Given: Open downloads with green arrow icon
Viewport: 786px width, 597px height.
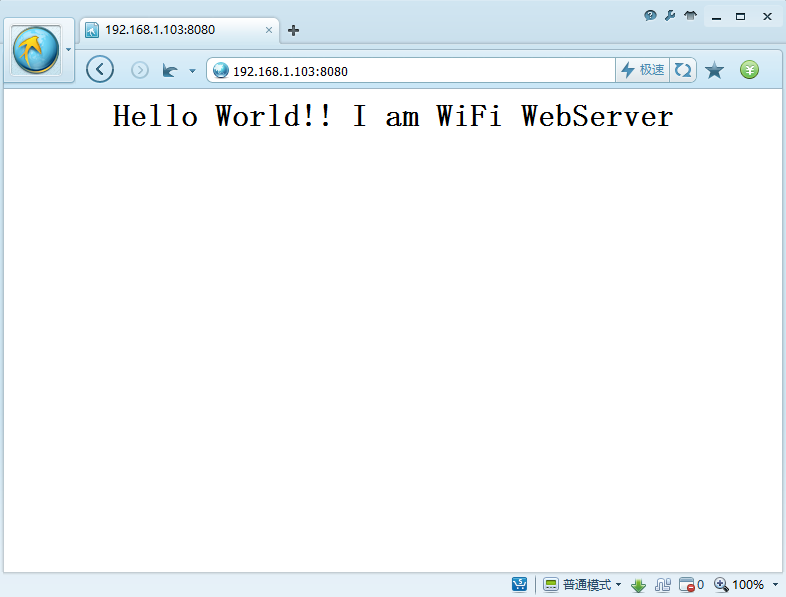Looking at the screenshot, I should (638, 585).
